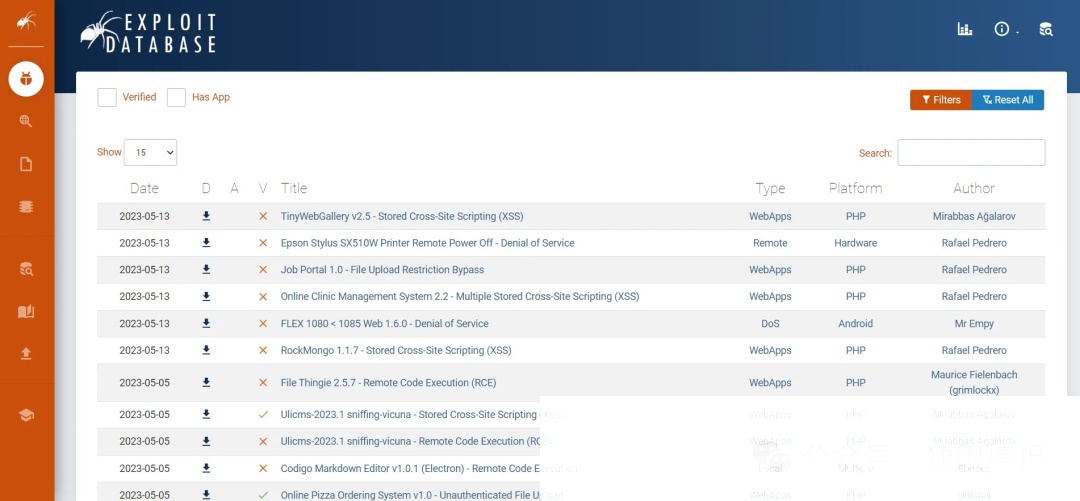Click the small spider logo atop the sidebar

tap(26, 22)
